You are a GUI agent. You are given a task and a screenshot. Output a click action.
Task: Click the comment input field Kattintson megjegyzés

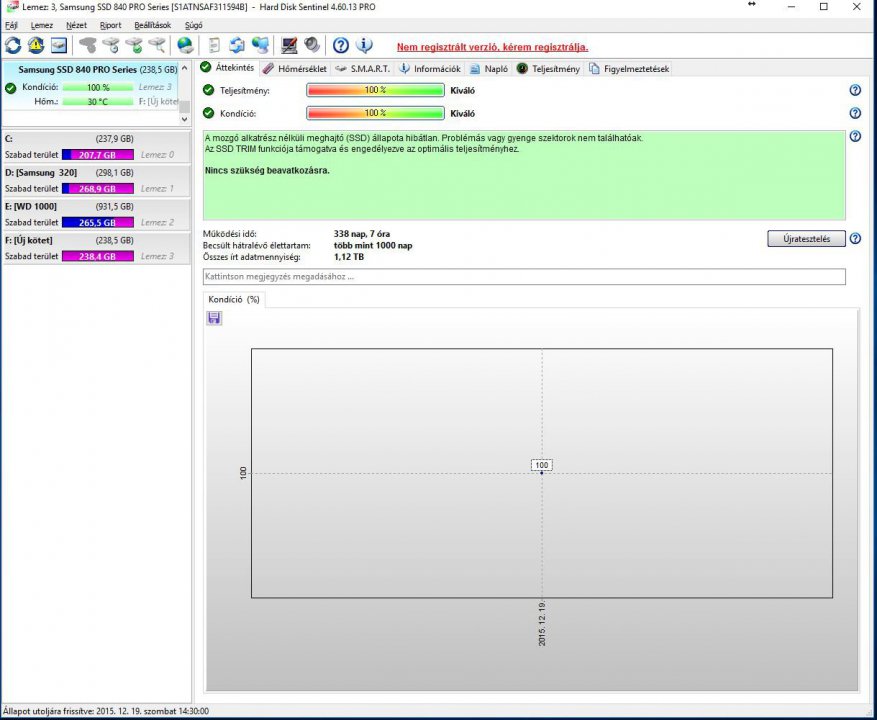click(524, 276)
